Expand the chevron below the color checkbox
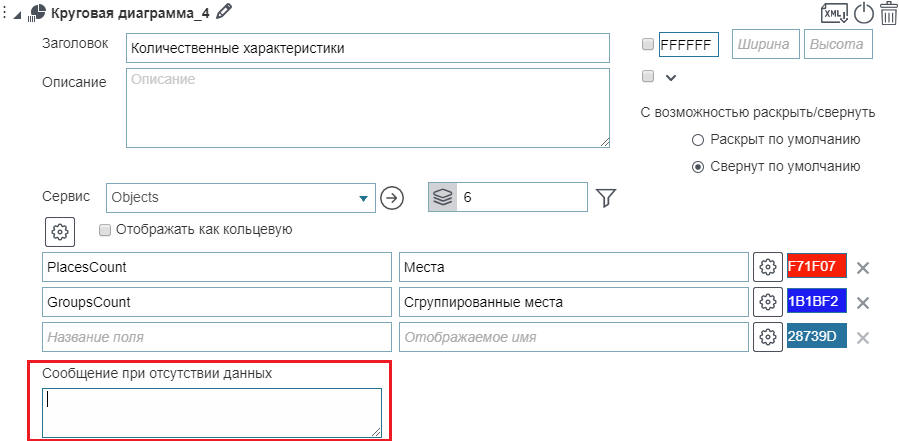The width and height of the screenshot is (899, 441). (x=671, y=77)
